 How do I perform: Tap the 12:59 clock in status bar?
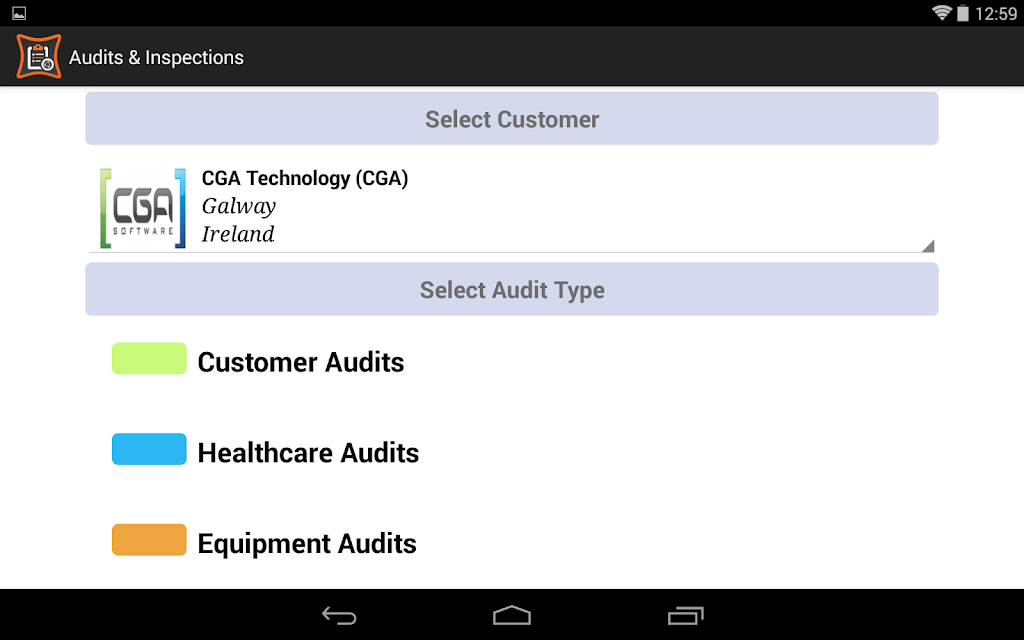(995, 14)
